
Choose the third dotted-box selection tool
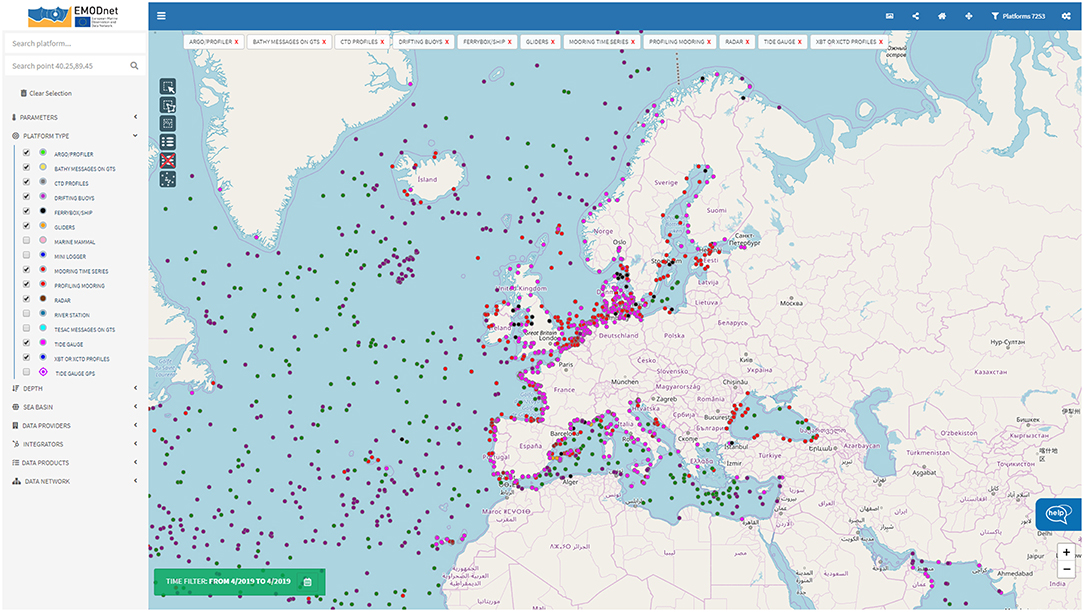click(168, 124)
